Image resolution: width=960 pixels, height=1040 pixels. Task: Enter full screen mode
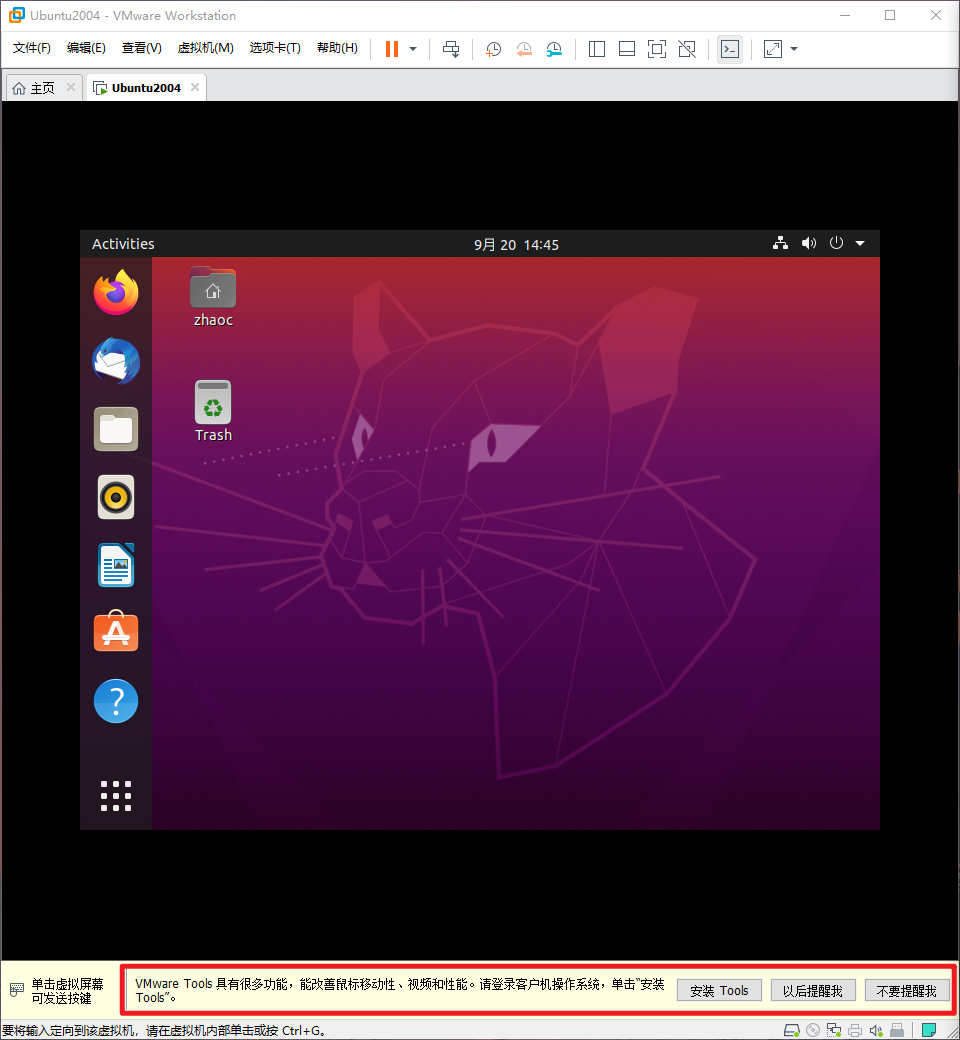pos(656,48)
